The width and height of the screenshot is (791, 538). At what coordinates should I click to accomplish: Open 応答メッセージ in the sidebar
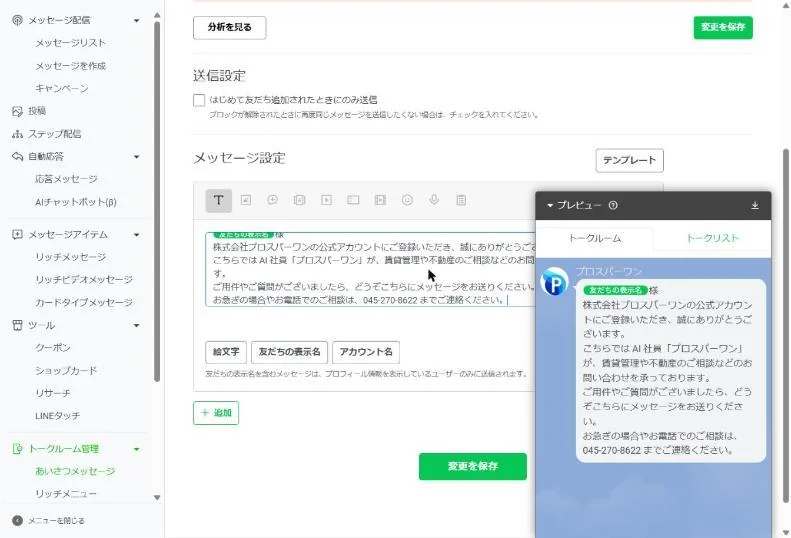tap(66, 179)
